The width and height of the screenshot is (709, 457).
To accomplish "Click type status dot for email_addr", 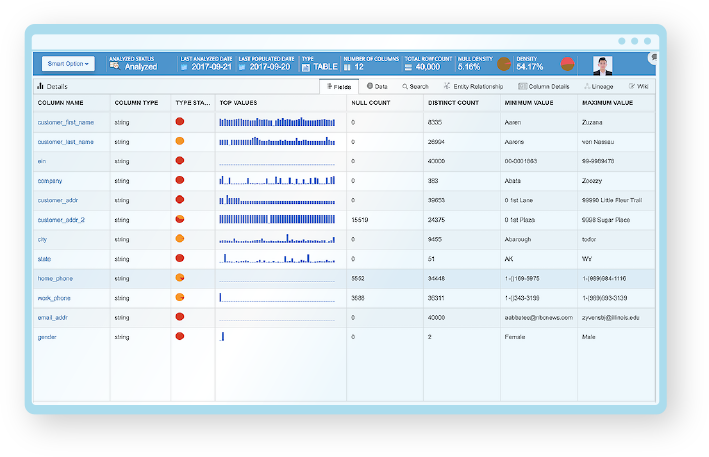I will pyautogui.click(x=180, y=316).
